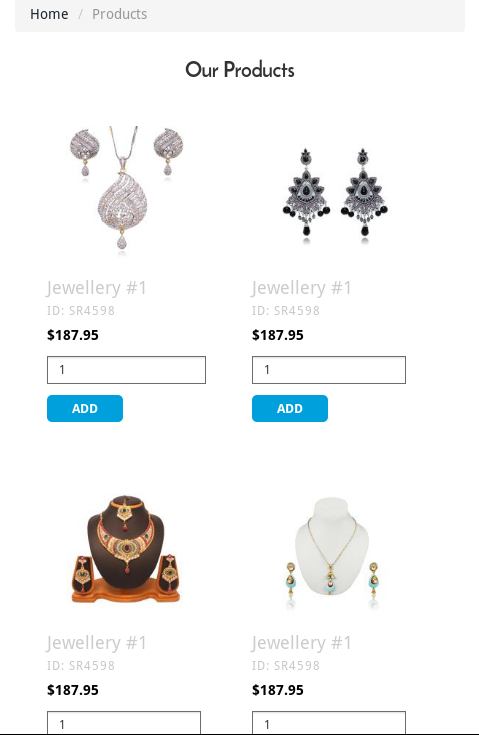Go to Home breadcrumb link
Viewport: 479px width, 735px height.
pos(49,14)
